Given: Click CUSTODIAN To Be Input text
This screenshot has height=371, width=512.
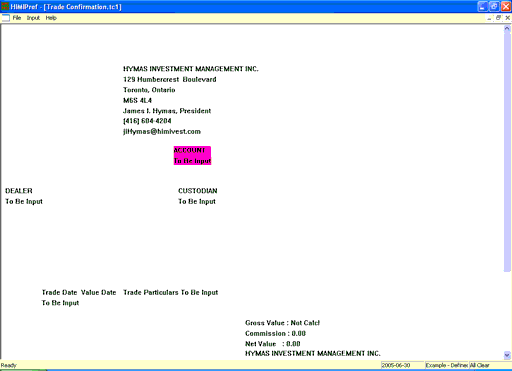Looking at the screenshot, I should click(x=197, y=202).
